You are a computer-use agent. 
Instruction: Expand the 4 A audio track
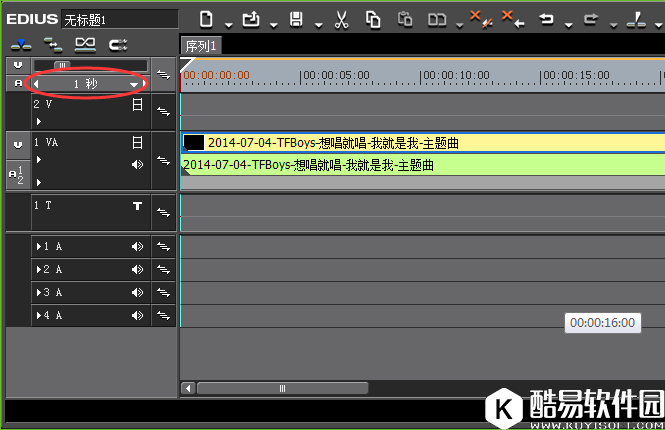39,316
